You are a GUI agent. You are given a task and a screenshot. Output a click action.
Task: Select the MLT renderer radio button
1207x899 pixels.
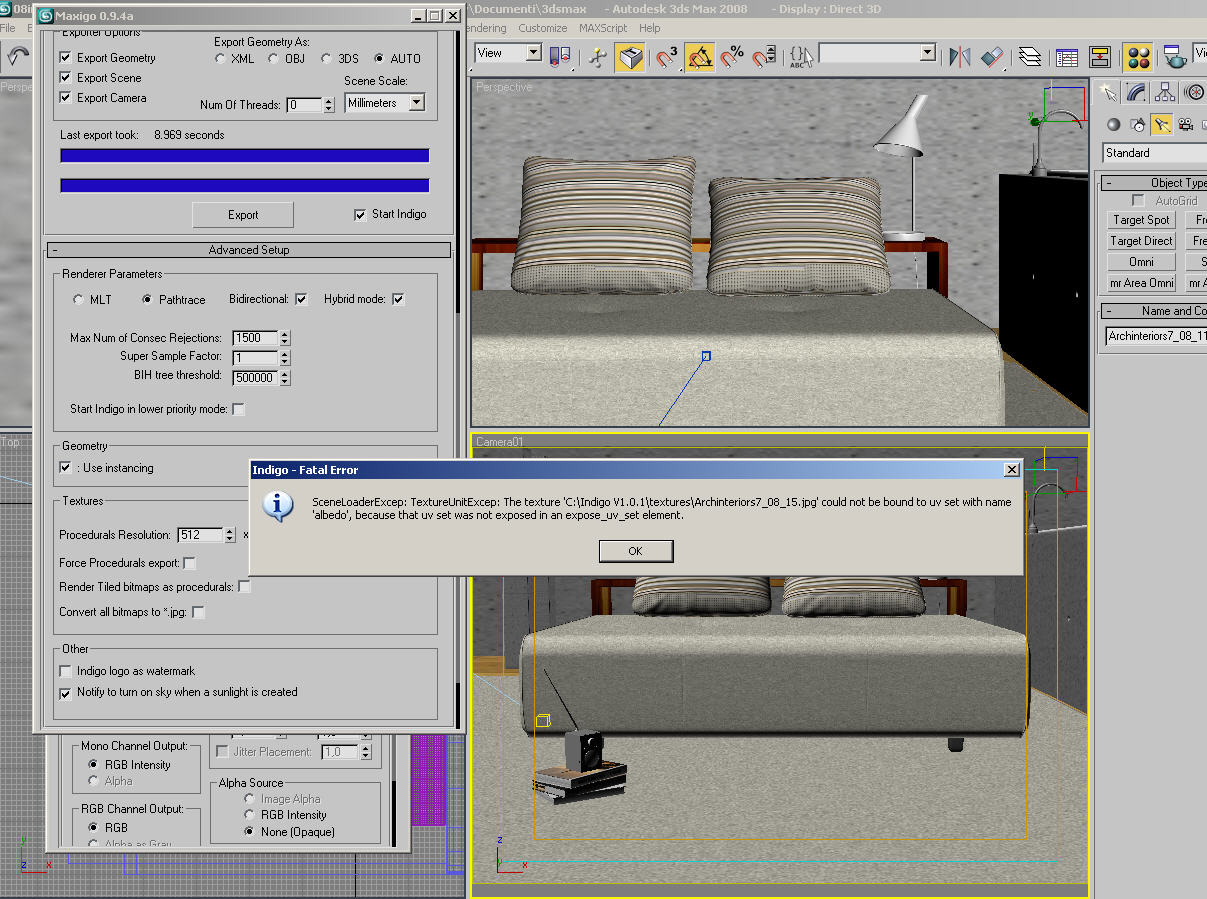tap(79, 299)
